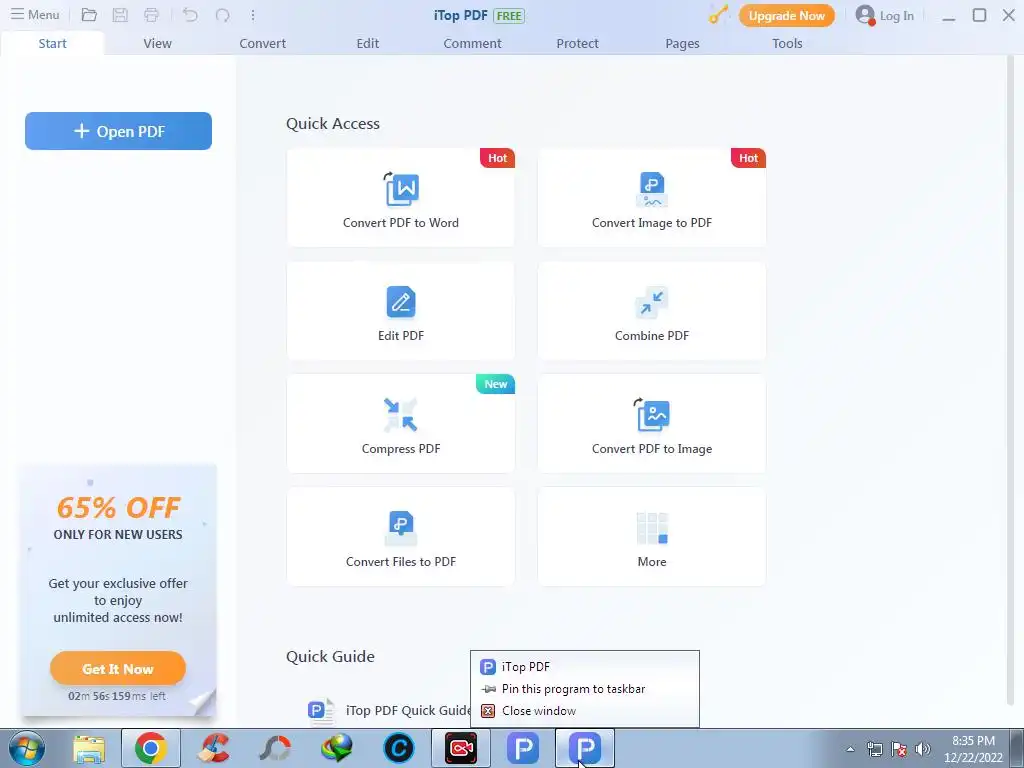Click the save disk toolbar icon
The height and width of the screenshot is (768, 1024).
(x=120, y=15)
